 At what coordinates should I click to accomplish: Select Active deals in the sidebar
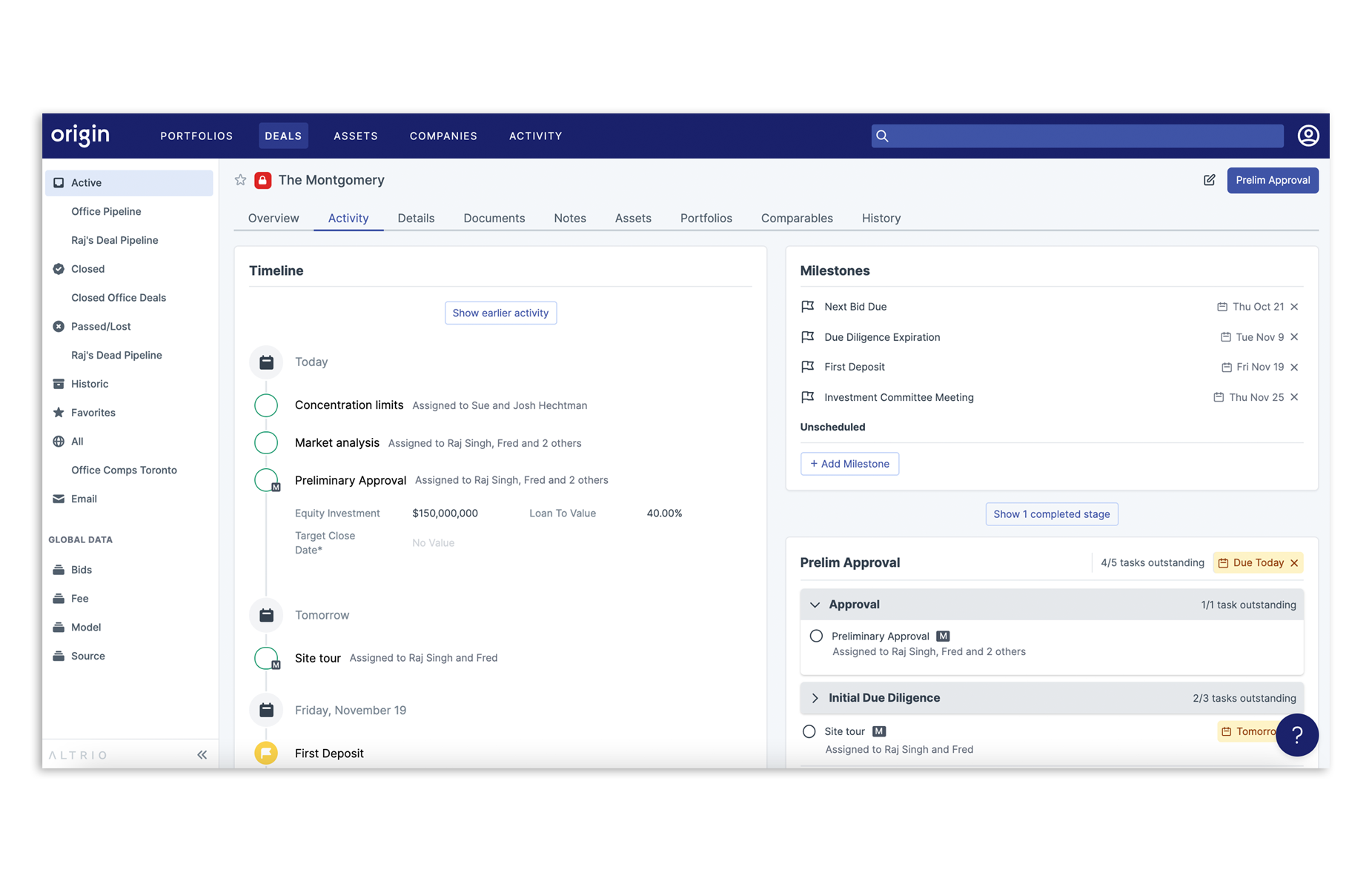129,183
